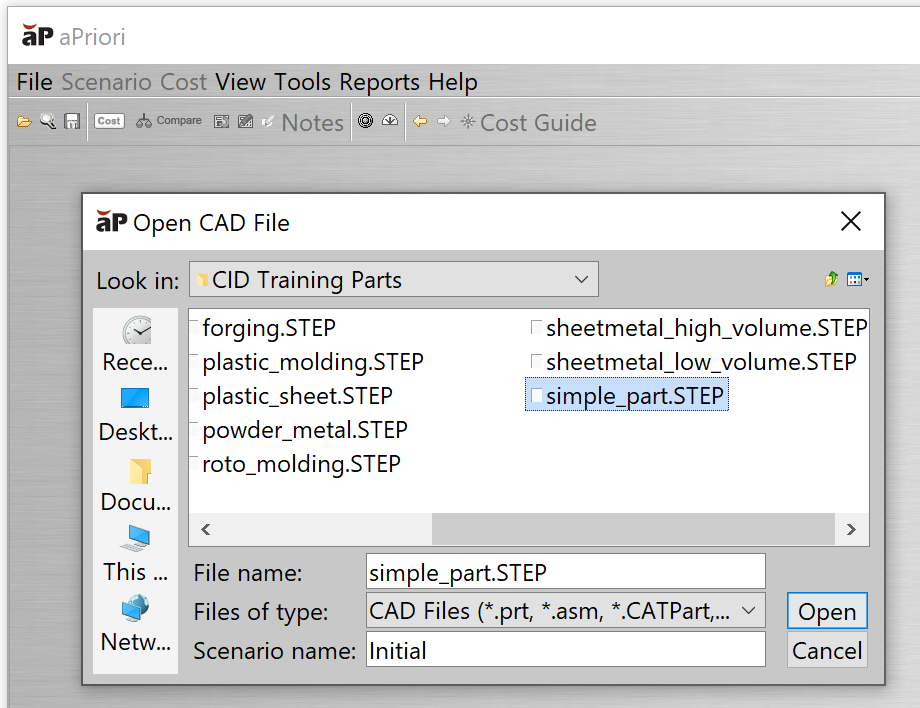
Task: Open the view menu icon in the dialog
Action: tap(857, 280)
